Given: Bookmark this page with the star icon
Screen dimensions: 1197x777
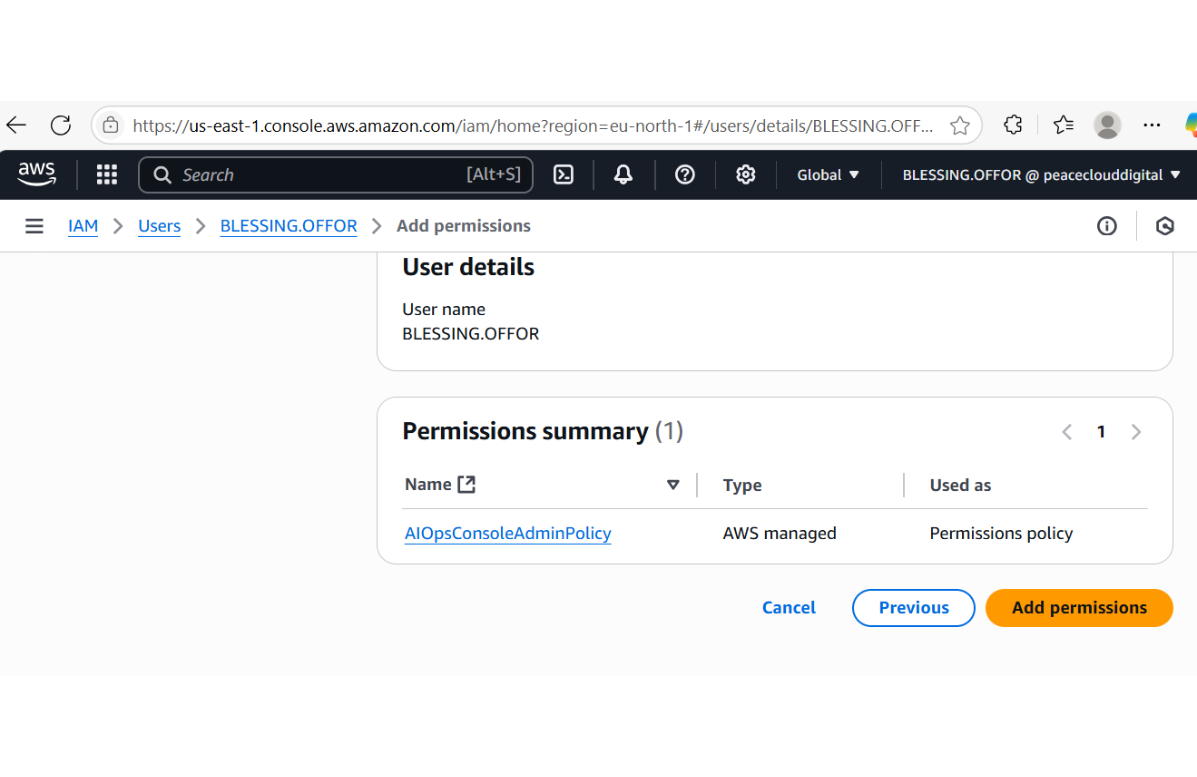Looking at the screenshot, I should click(x=960, y=125).
